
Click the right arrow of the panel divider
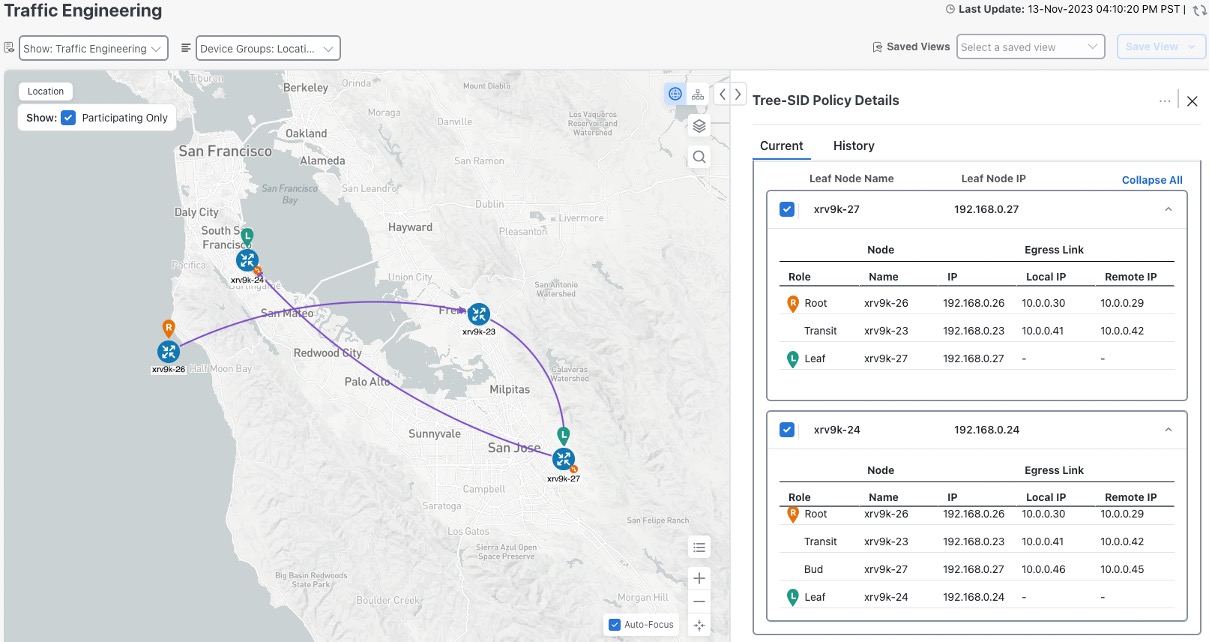click(738, 94)
